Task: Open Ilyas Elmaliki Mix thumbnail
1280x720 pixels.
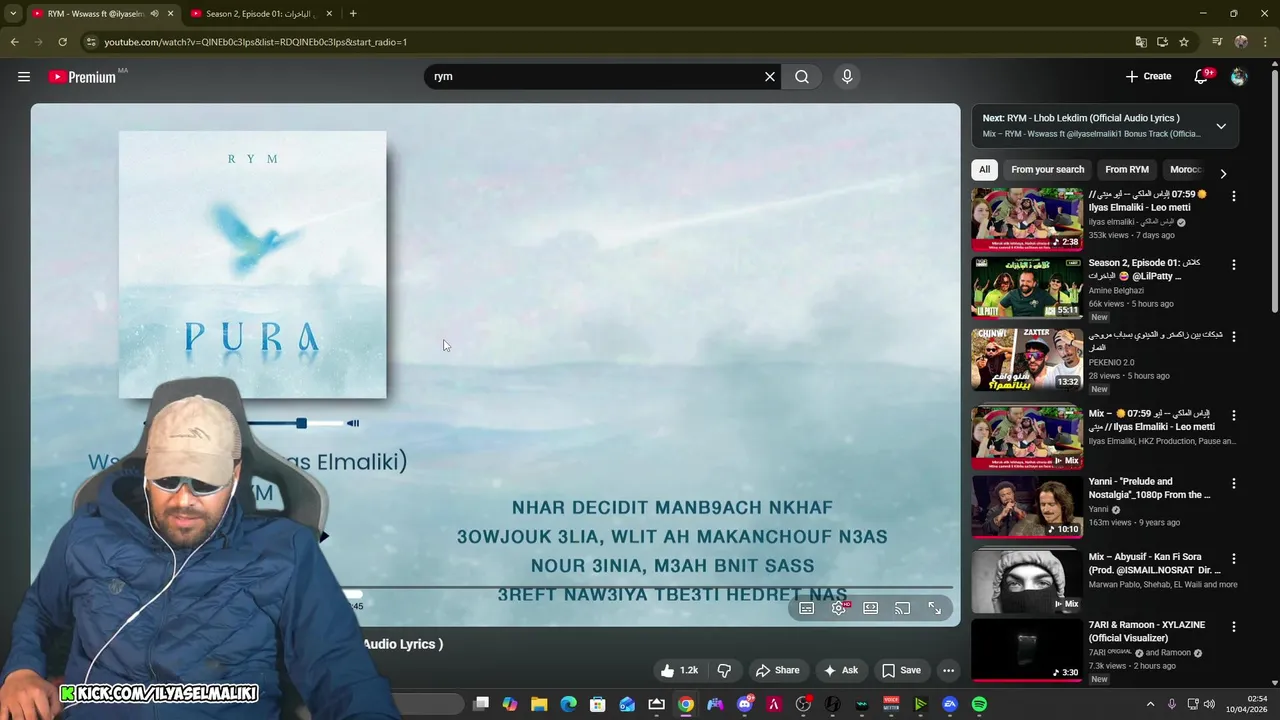Action: (1027, 437)
